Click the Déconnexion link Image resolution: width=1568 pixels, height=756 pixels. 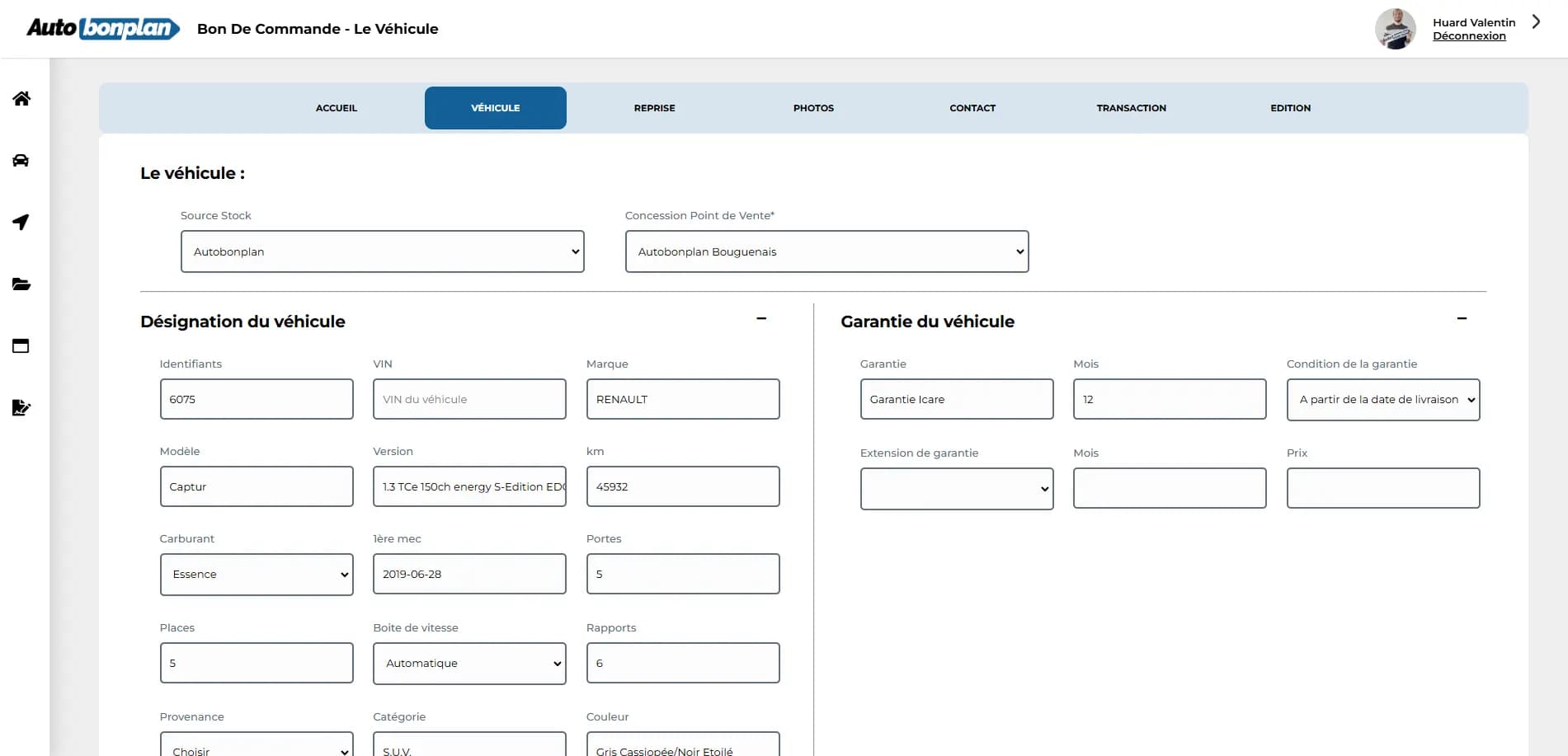pyautogui.click(x=1469, y=35)
